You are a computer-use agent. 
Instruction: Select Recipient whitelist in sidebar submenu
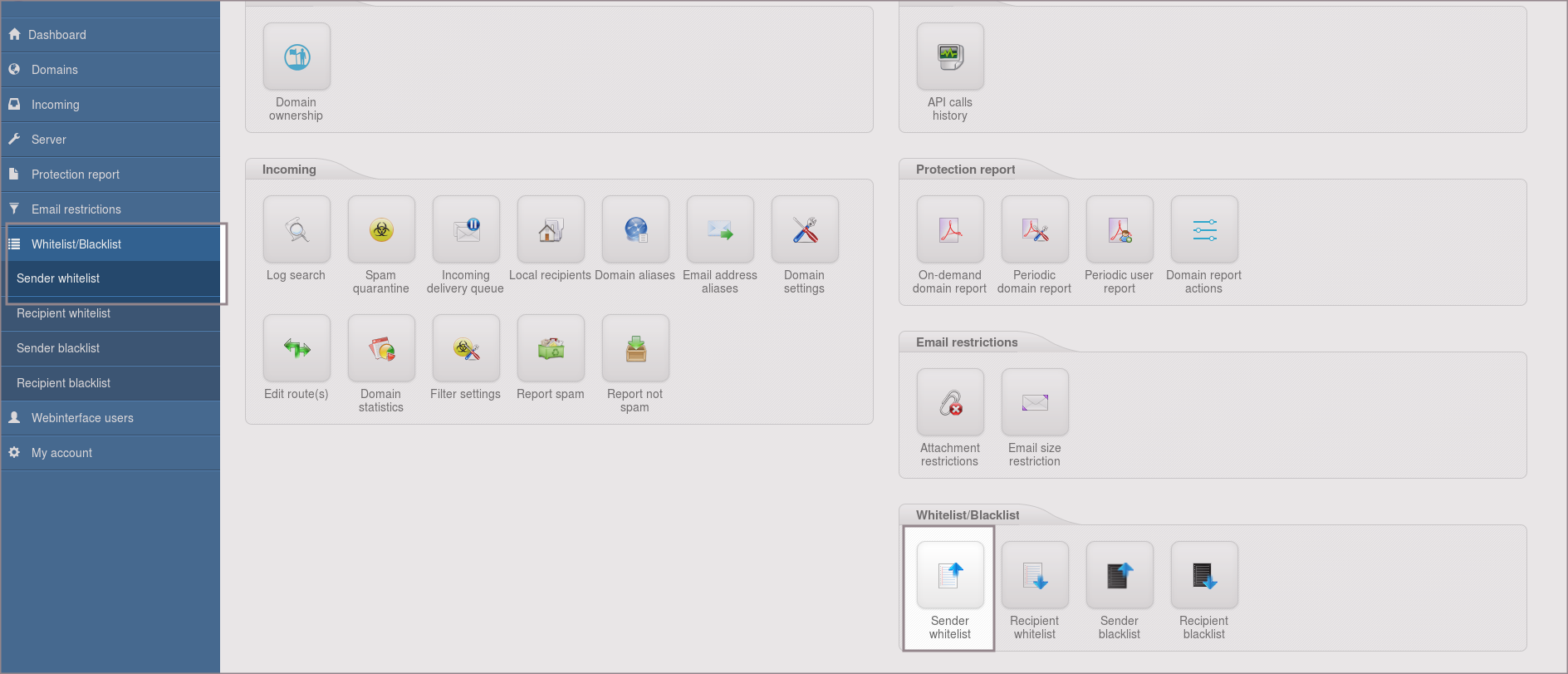pos(64,313)
